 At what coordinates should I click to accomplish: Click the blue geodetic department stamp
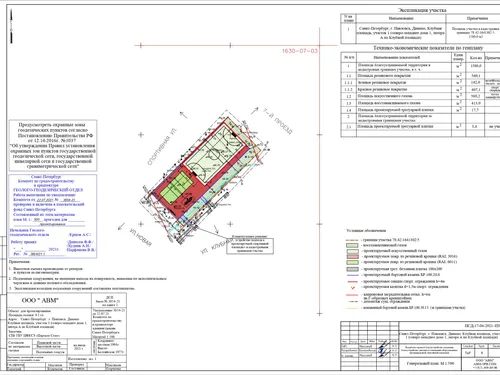pyautogui.click(x=53, y=216)
